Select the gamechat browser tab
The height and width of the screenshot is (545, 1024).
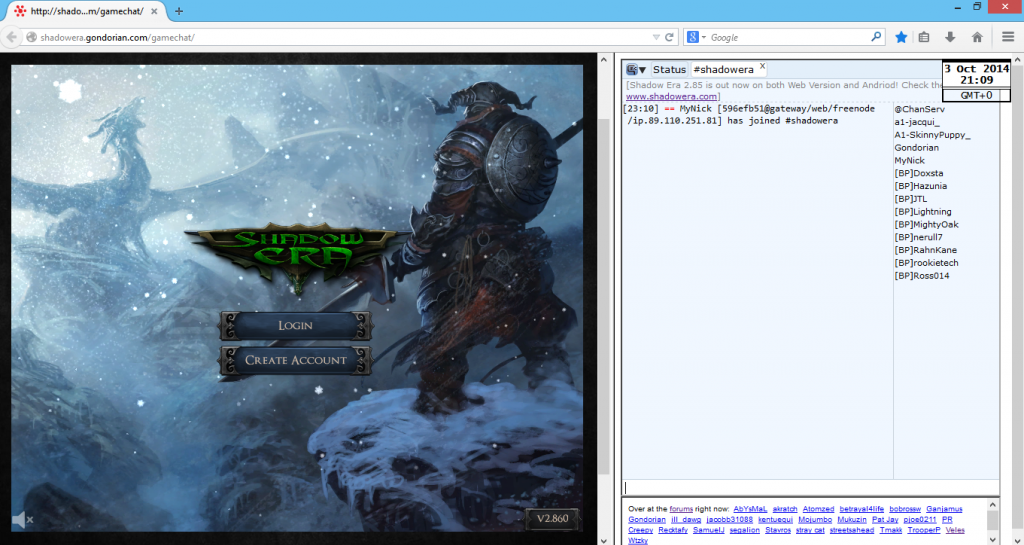click(86, 11)
